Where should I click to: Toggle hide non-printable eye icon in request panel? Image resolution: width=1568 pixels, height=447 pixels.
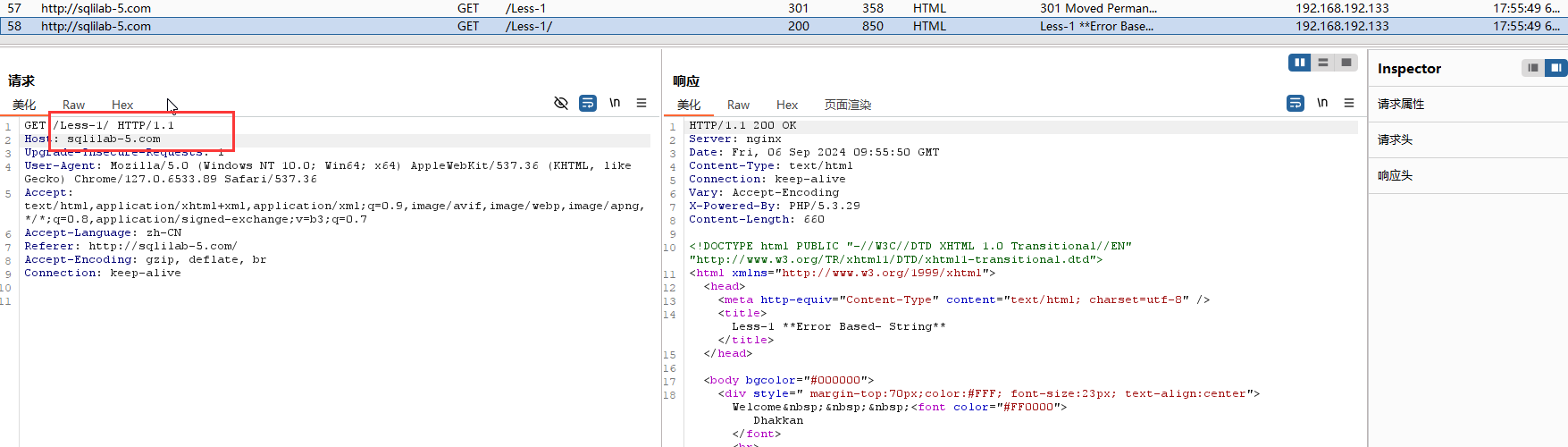pos(561,103)
